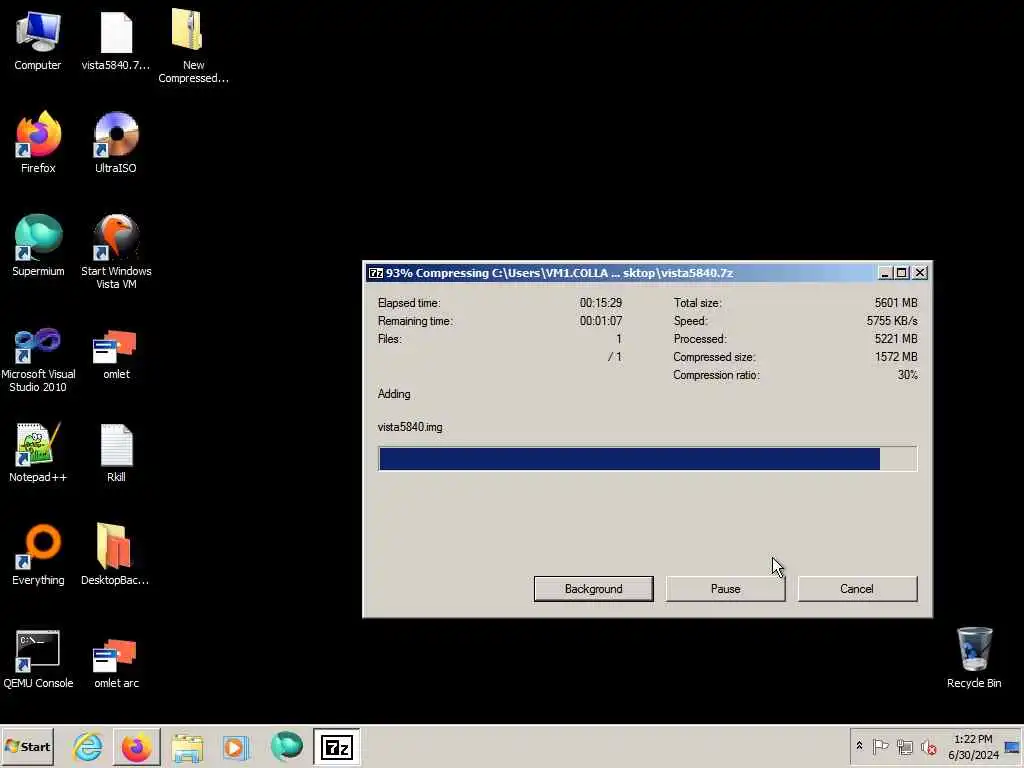Maximize the 7-Zip compressing dialog
This screenshot has height=768, width=1024.
click(902, 273)
